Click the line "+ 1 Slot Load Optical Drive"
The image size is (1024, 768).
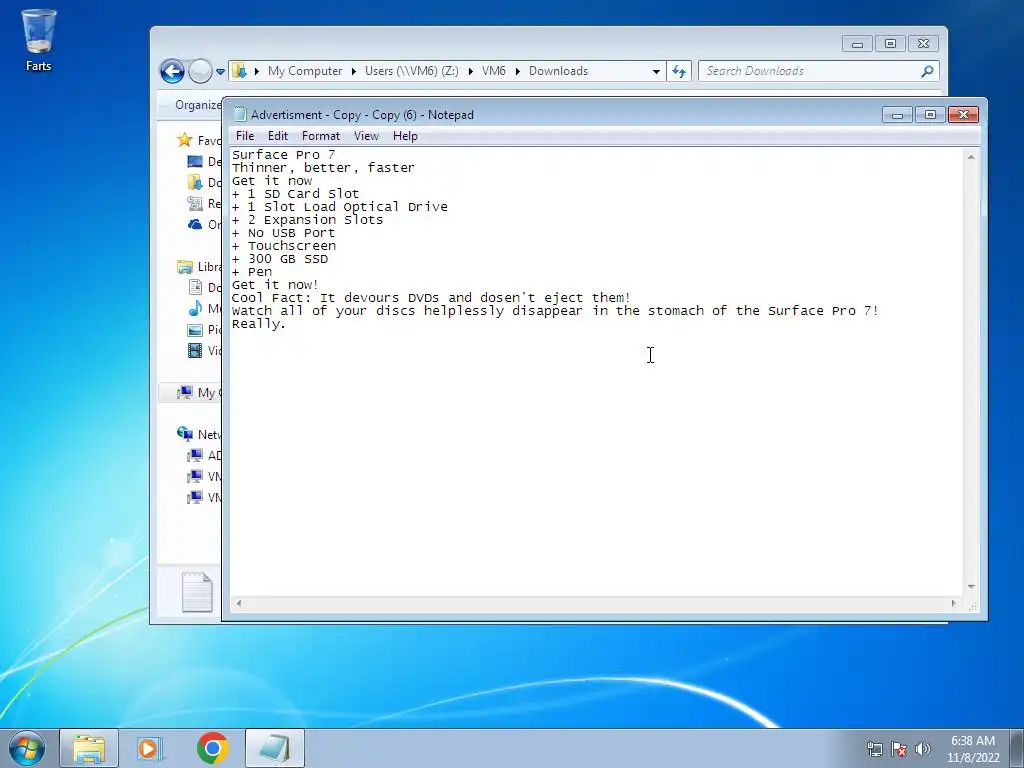pyautogui.click(x=340, y=207)
